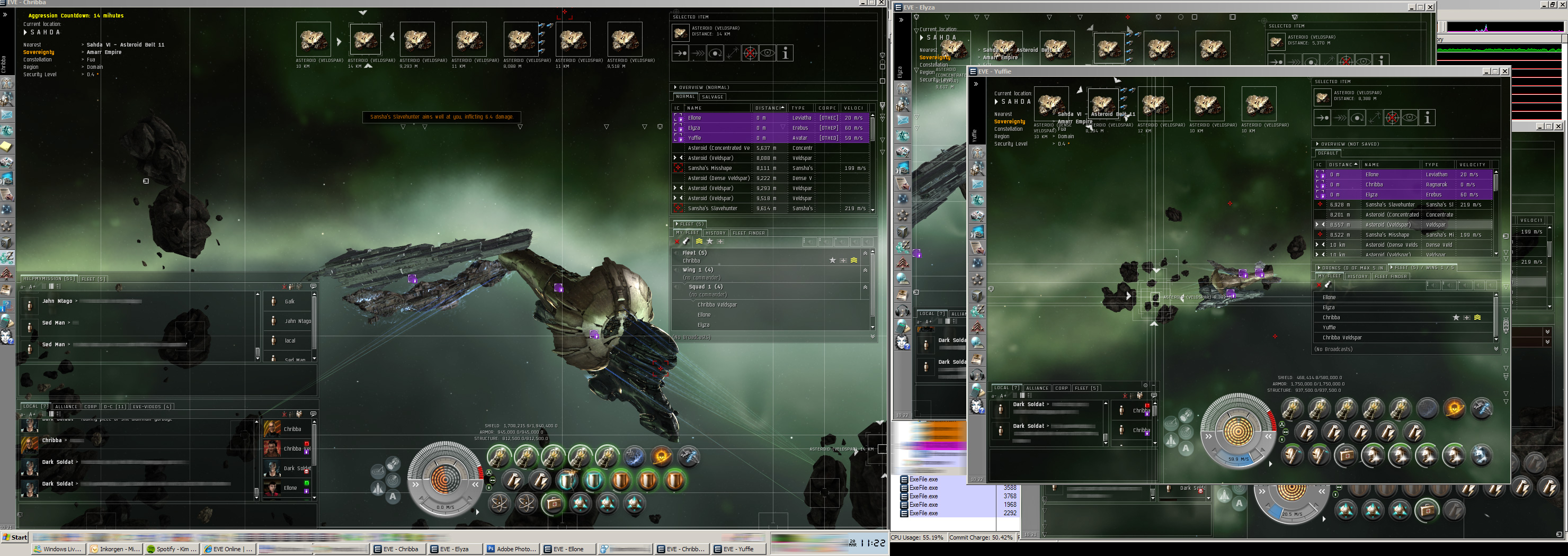Viewport: 1568px width, 556px height.
Task: Click the mail envelope icon in Chribba's Neocom sidebar
Action: (7, 114)
